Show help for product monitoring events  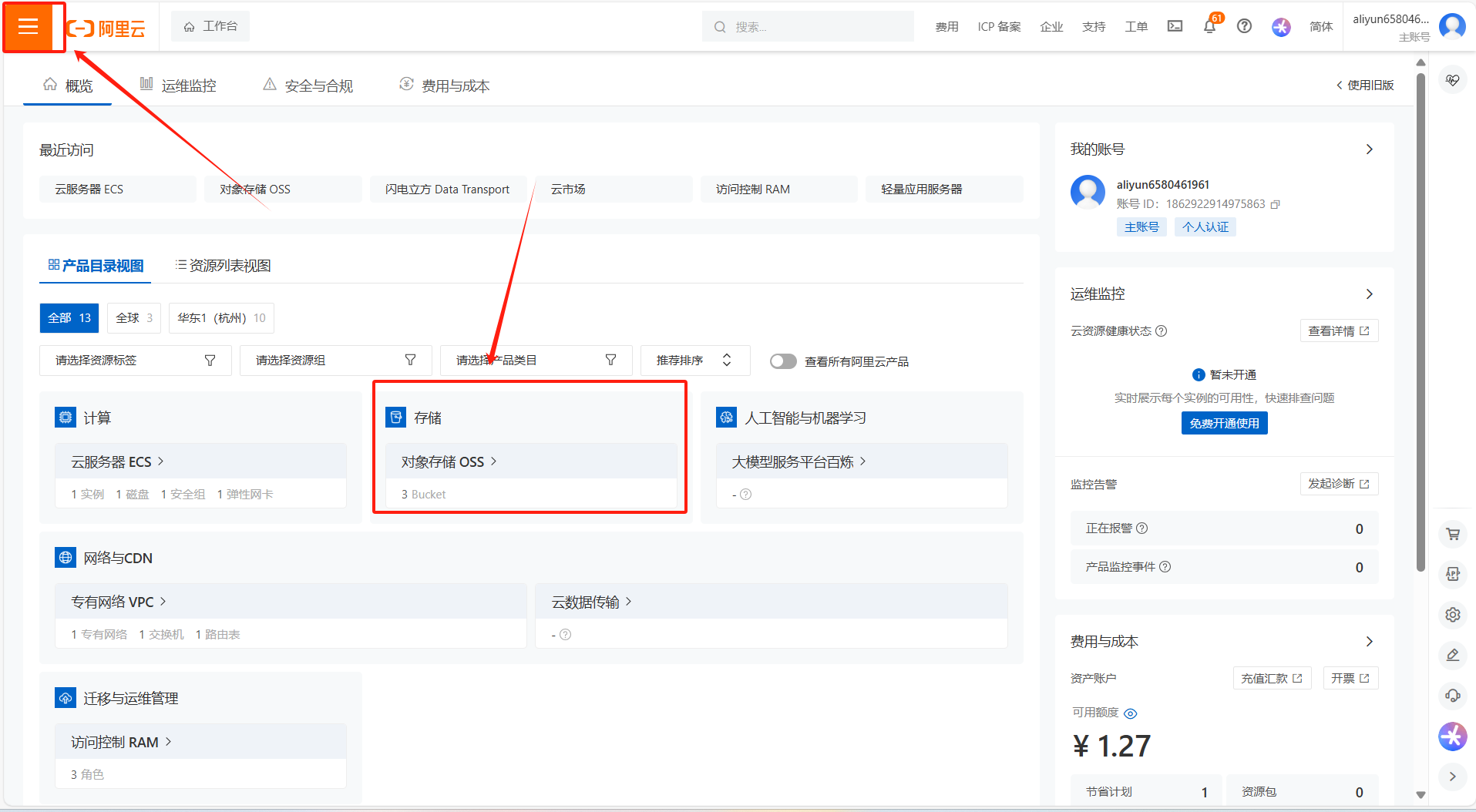click(1165, 566)
